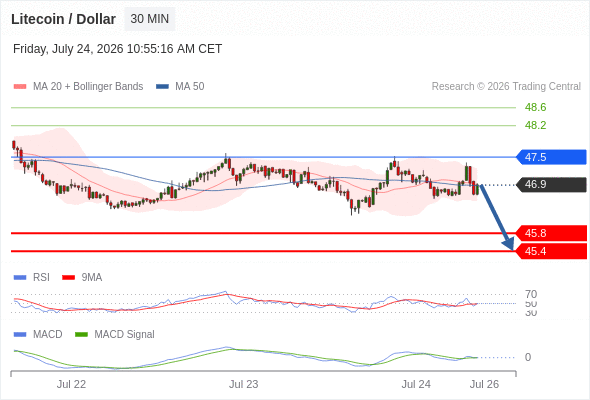Click the Jul 26 date axis label

coord(484,385)
